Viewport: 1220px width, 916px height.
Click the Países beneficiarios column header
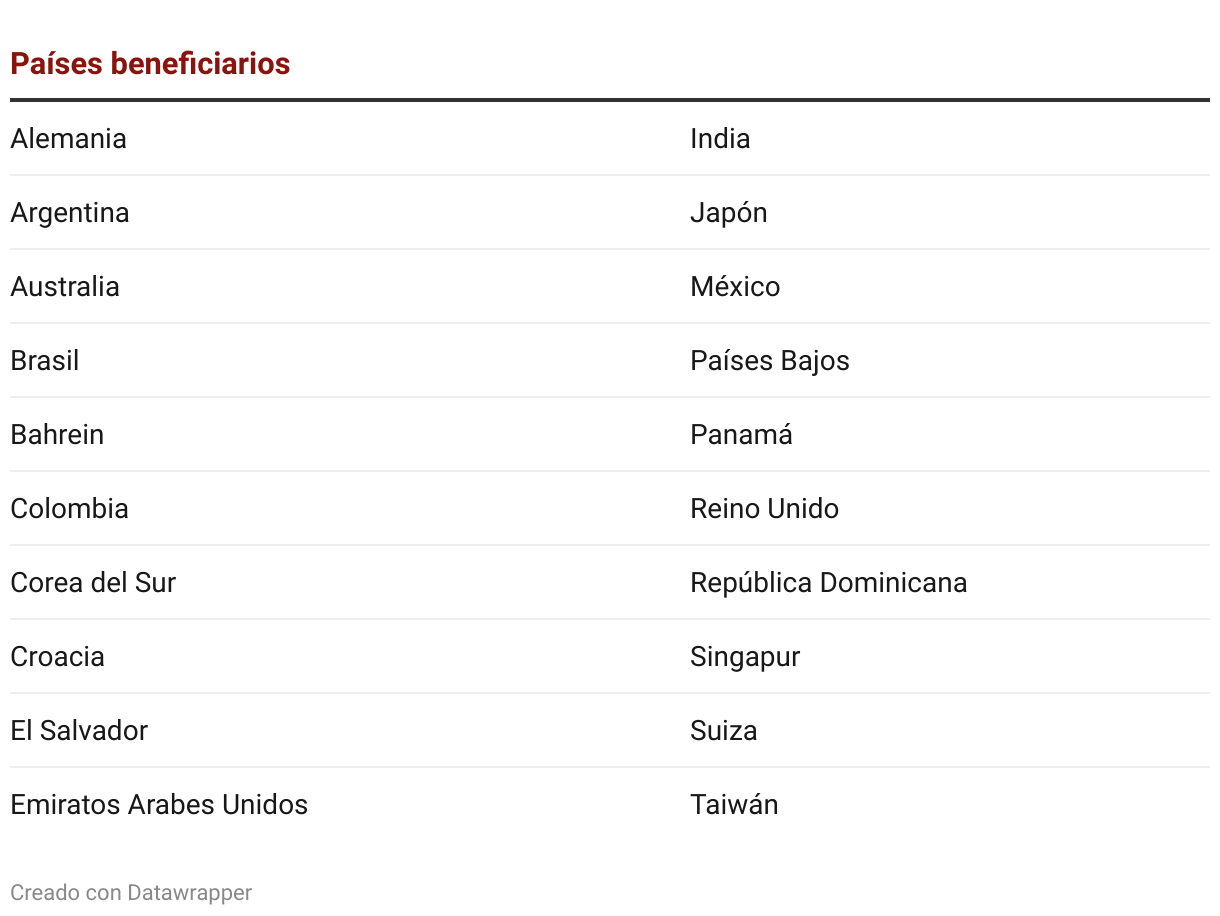click(x=150, y=64)
